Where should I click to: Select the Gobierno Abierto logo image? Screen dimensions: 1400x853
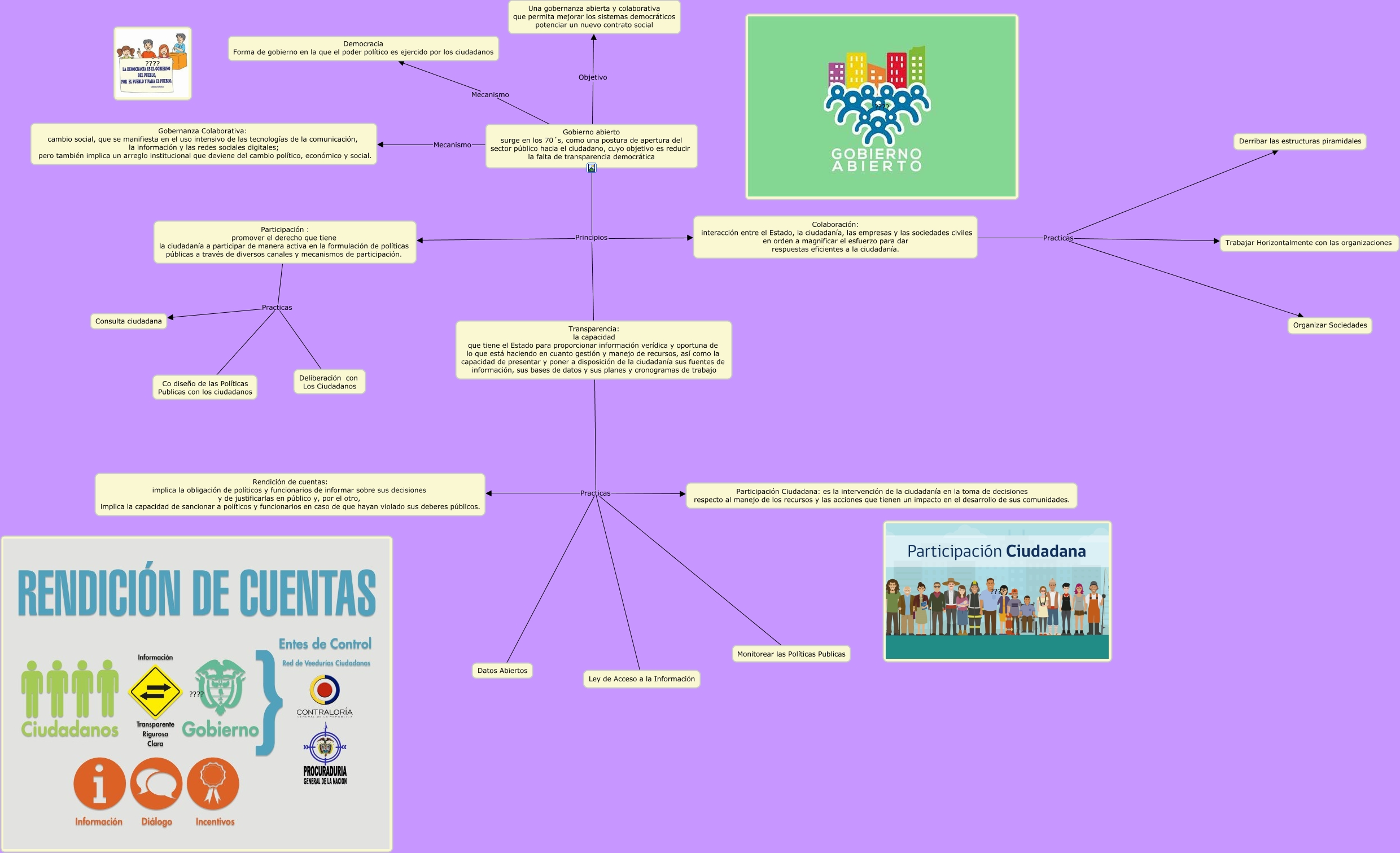coord(881,107)
